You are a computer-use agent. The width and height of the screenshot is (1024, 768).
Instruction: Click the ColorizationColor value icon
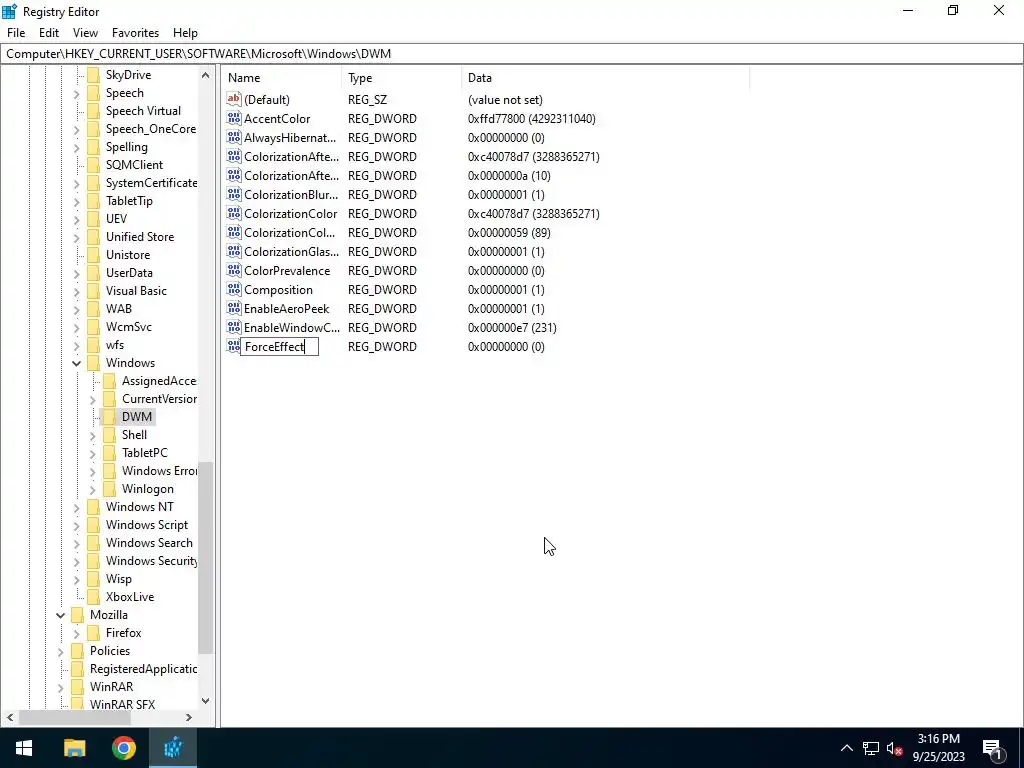coord(234,213)
